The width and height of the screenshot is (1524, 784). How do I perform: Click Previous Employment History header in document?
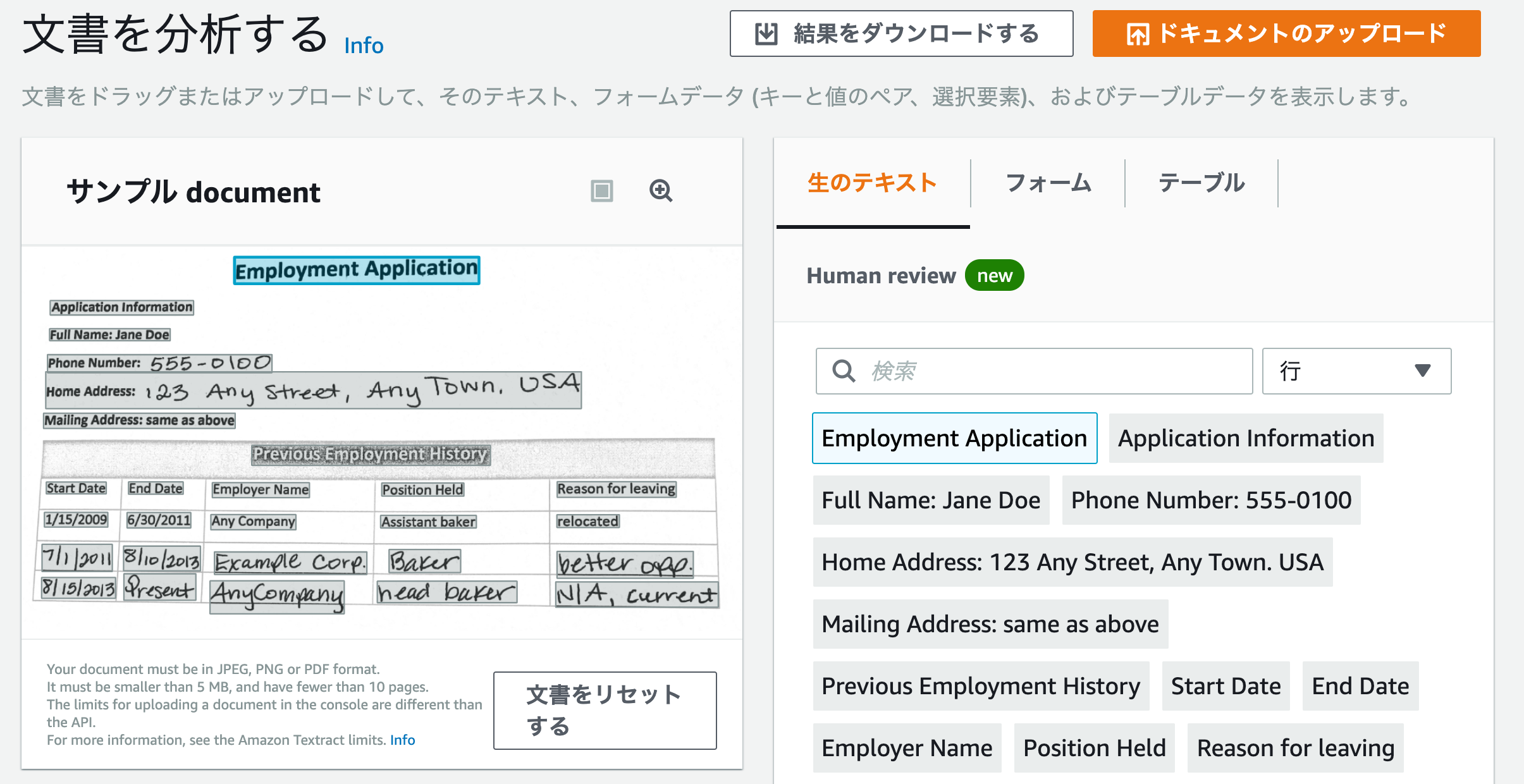tap(371, 455)
